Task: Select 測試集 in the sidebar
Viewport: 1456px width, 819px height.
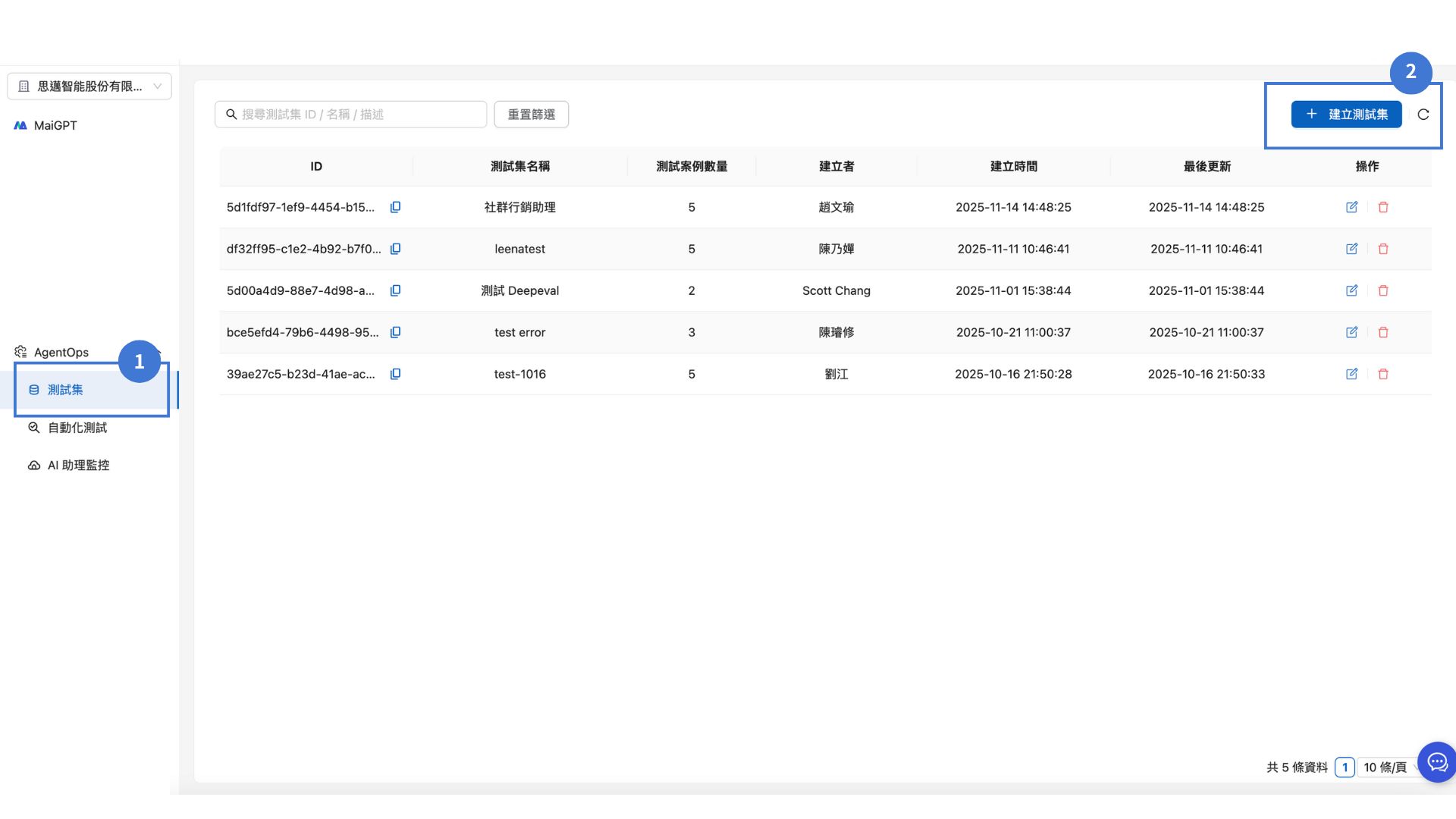Action: (x=65, y=390)
